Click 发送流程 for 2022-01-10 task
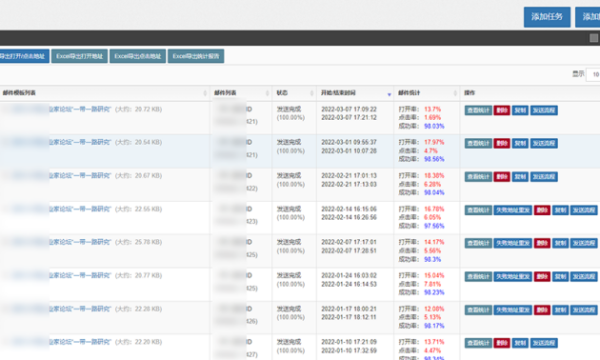The width and height of the screenshot is (600, 360). pyautogui.click(x=544, y=343)
